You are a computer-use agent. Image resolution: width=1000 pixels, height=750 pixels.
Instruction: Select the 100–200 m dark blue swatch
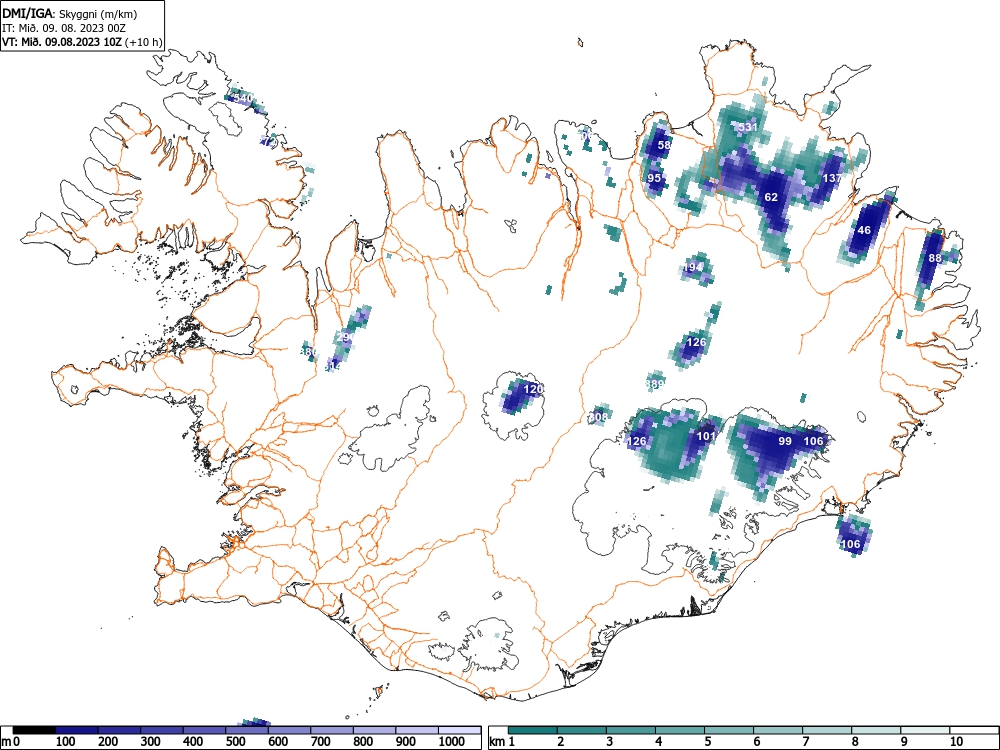click(x=77, y=730)
